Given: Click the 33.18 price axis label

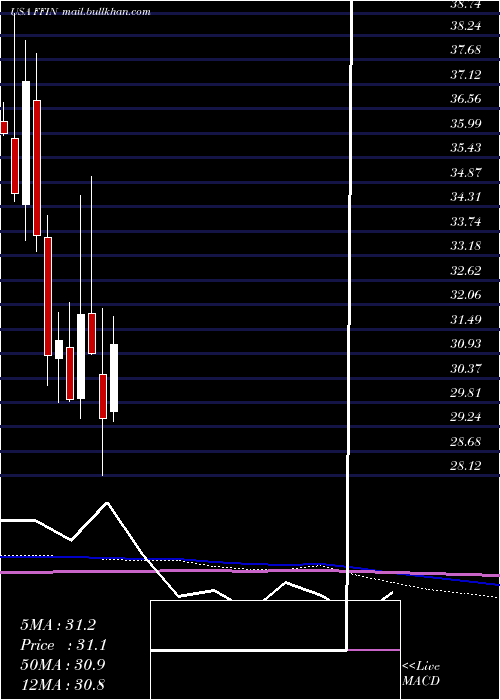Looking at the screenshot, I should coord(466,246).
